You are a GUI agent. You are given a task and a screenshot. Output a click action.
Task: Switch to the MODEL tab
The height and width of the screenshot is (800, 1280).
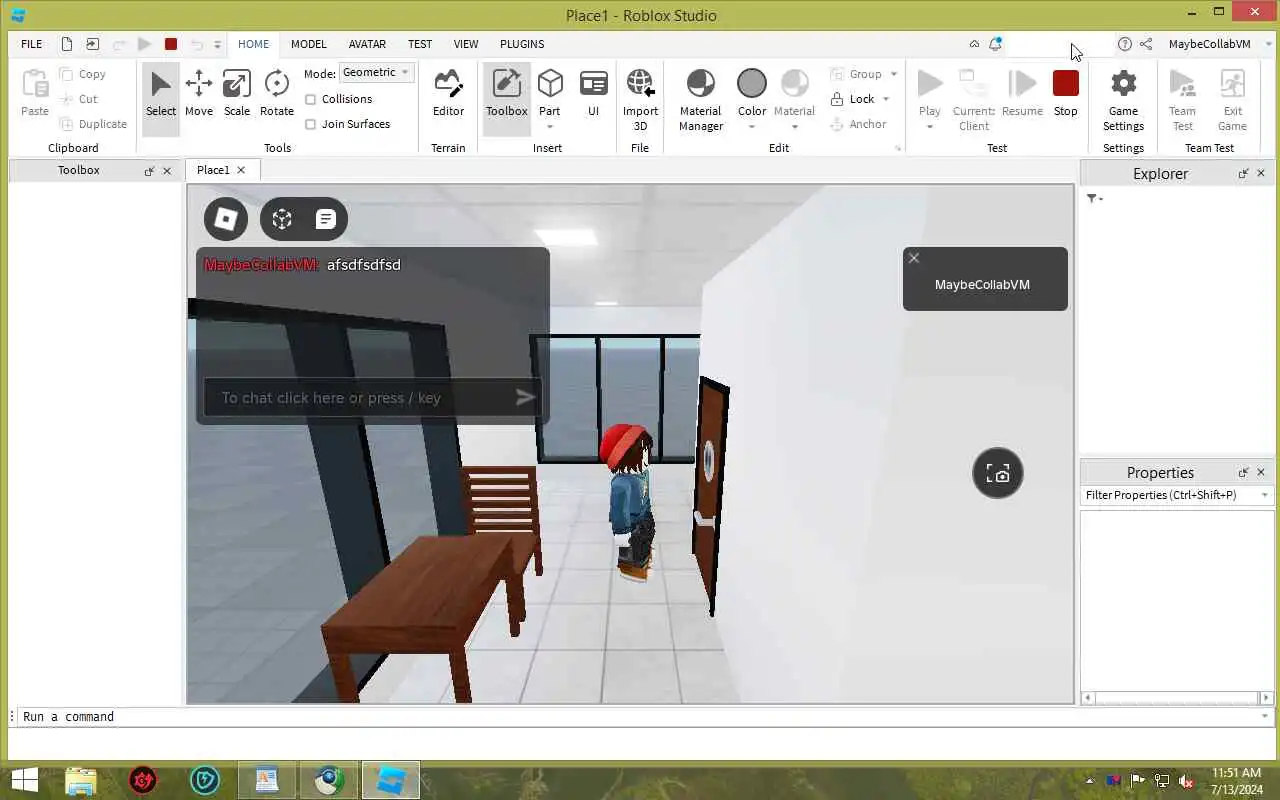tap(309, 44)
